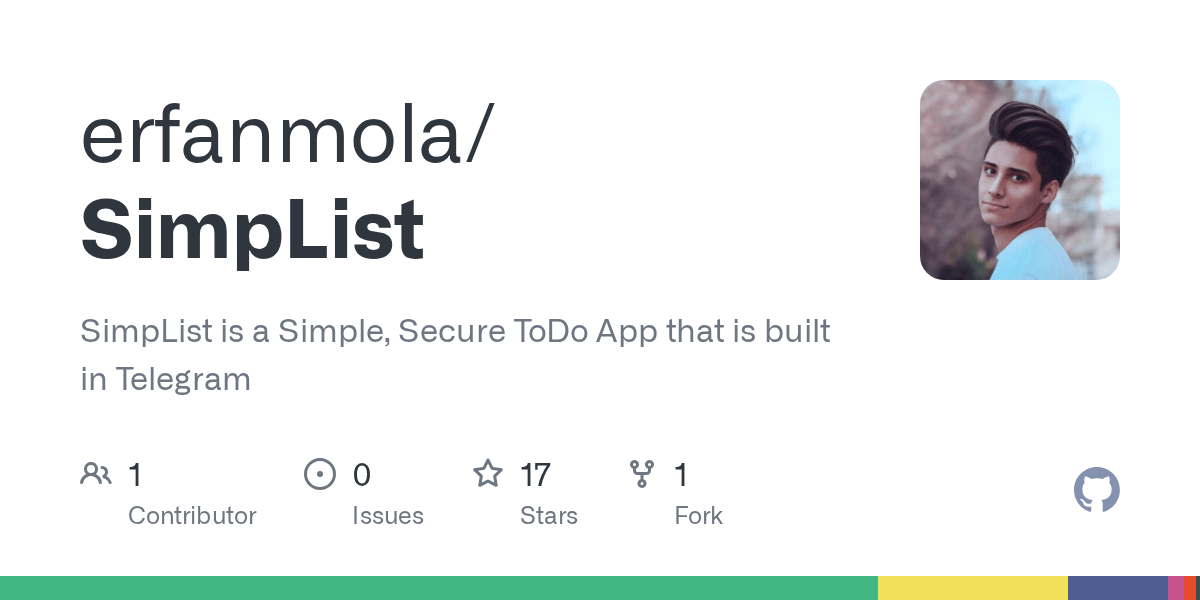1200x600 pixels.
Task: Select the Fork label
Action: [x=698, y=516]
